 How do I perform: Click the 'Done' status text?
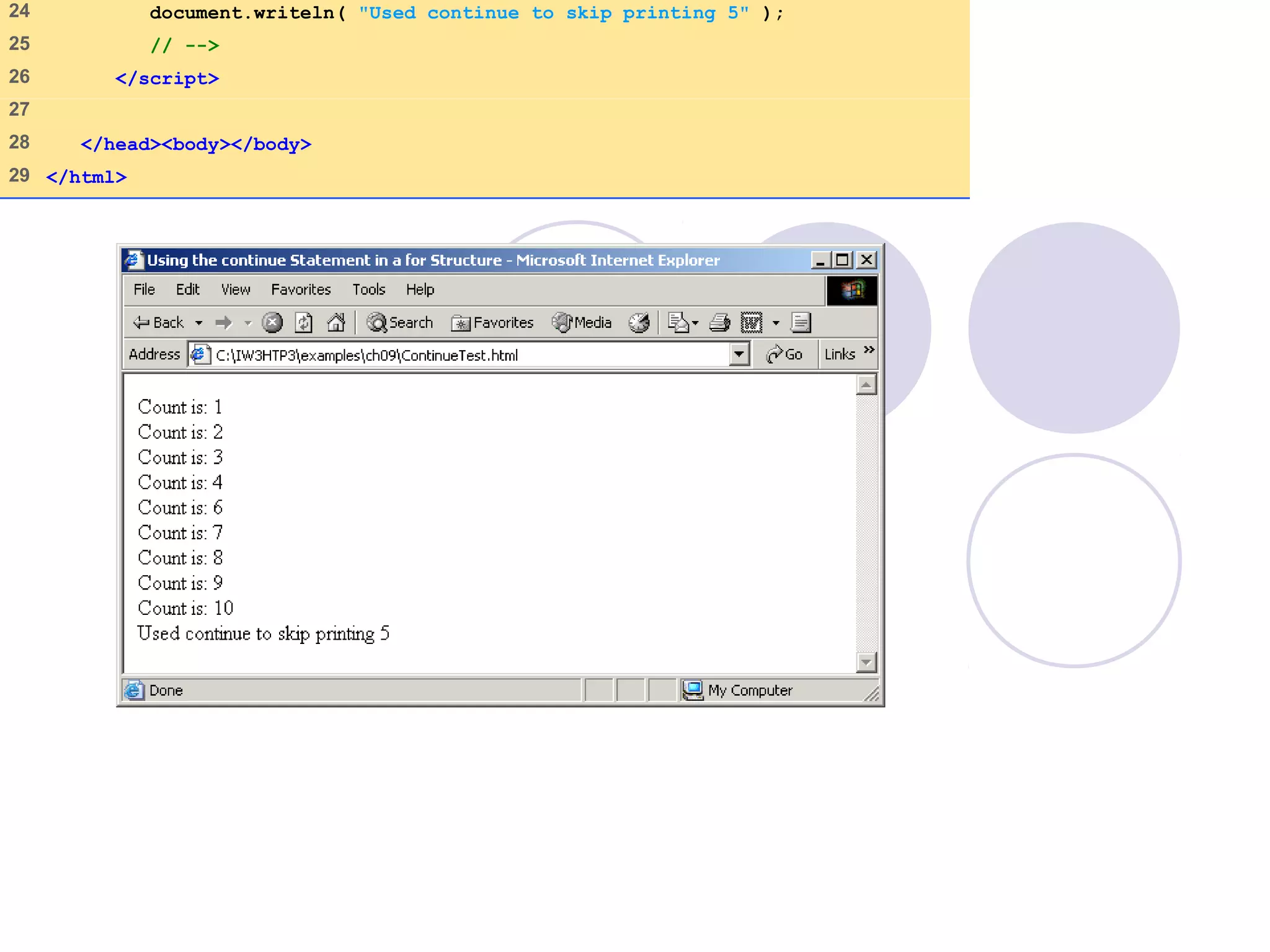pyautogui.click(x=166, y=690)
